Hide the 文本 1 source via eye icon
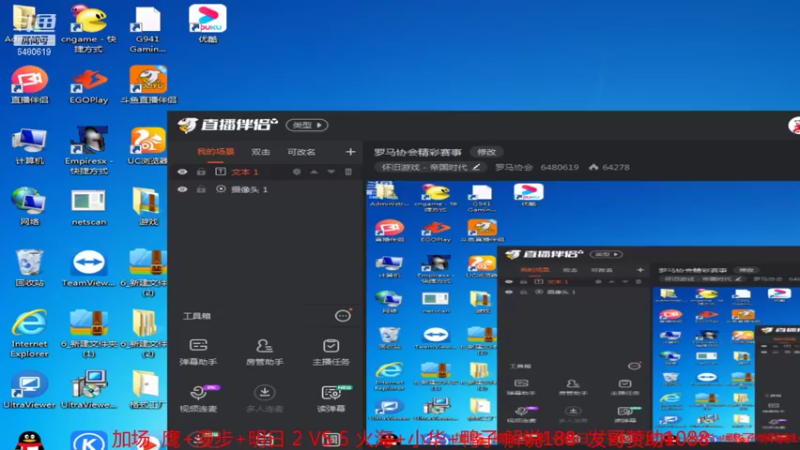 [x=182, y=172]
